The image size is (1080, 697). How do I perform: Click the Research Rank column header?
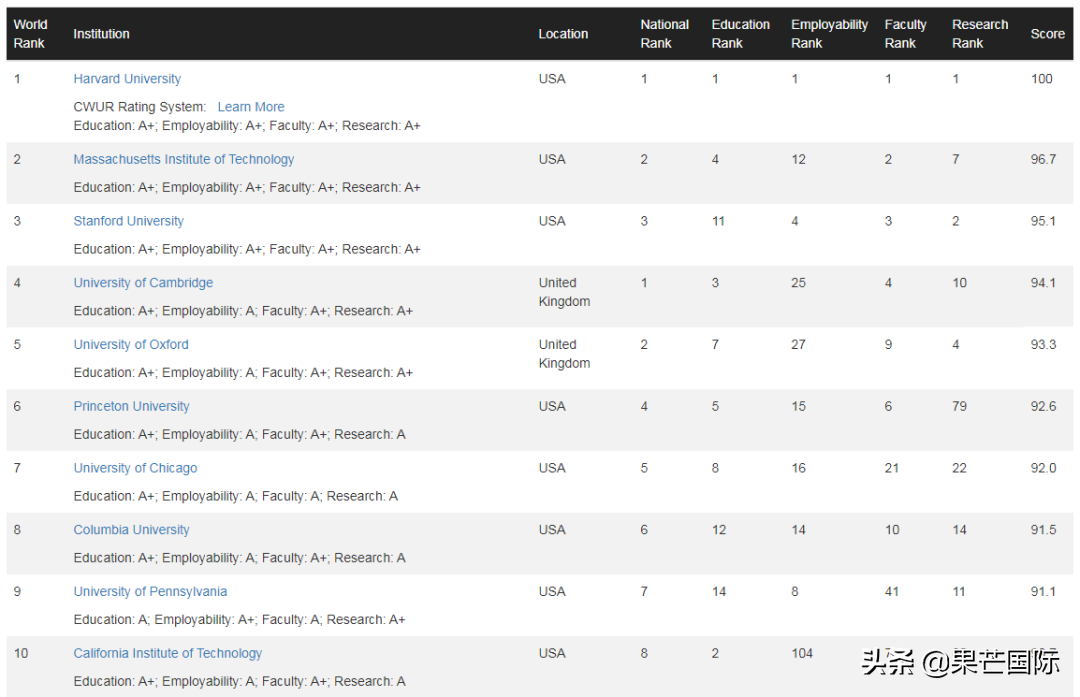point(979,34)
